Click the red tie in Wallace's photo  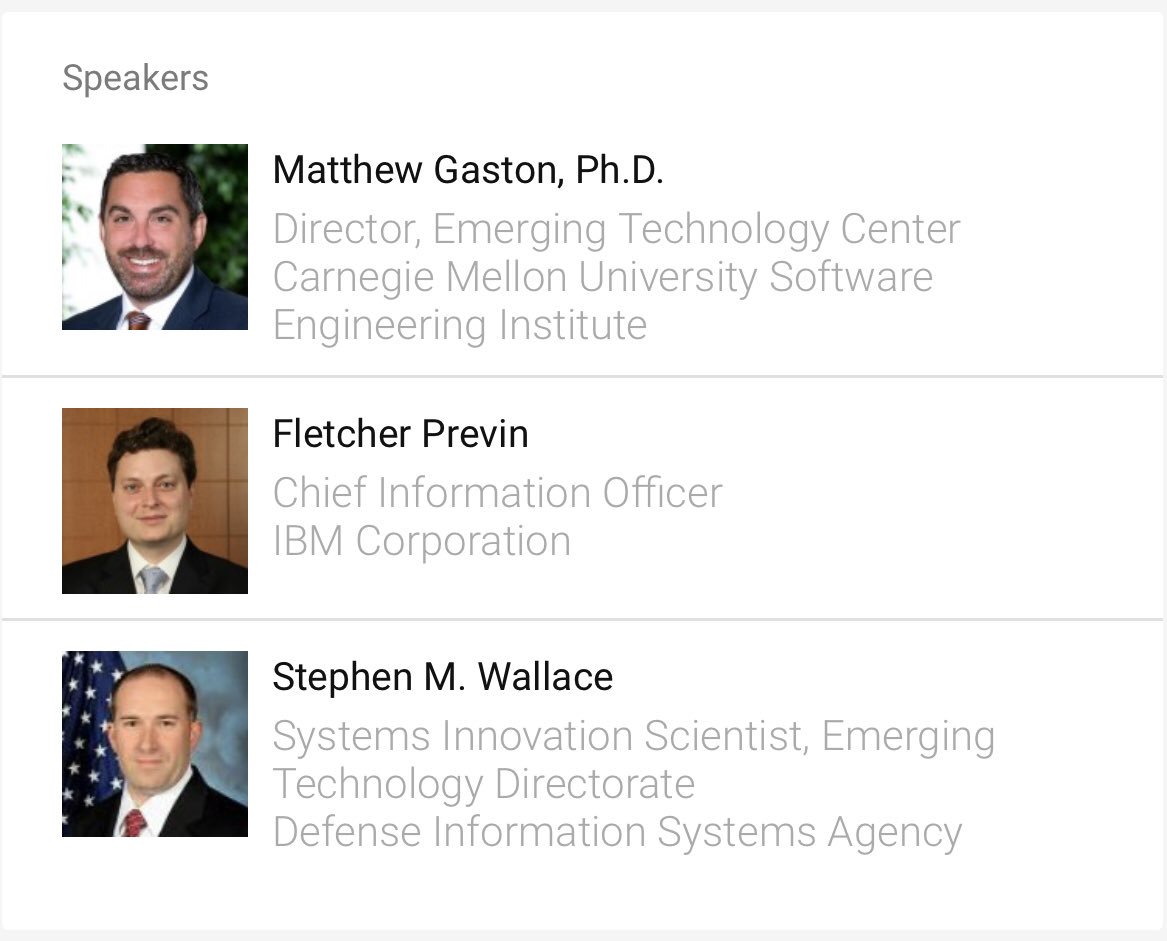point(135,823)
